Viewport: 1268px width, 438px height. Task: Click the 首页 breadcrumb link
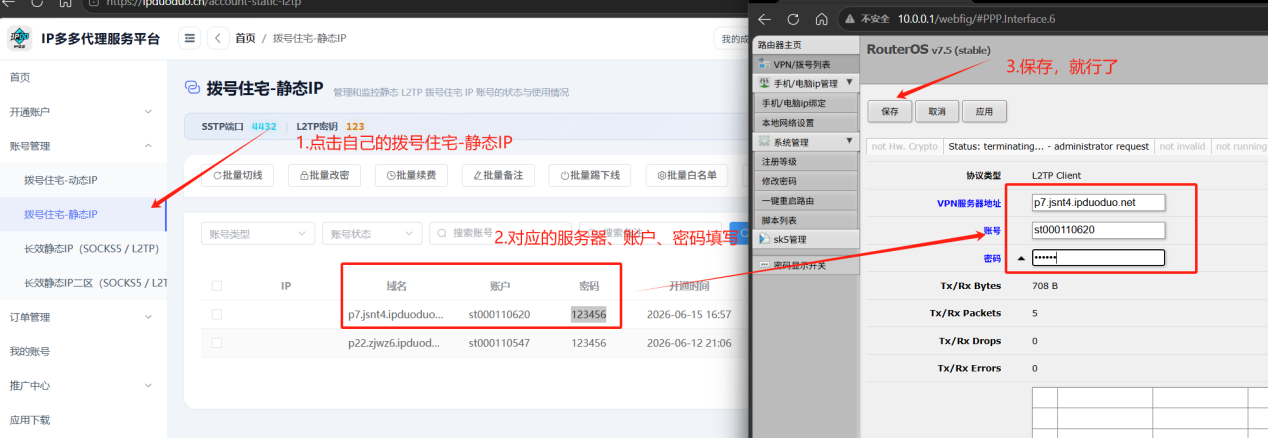coord(245,39)
